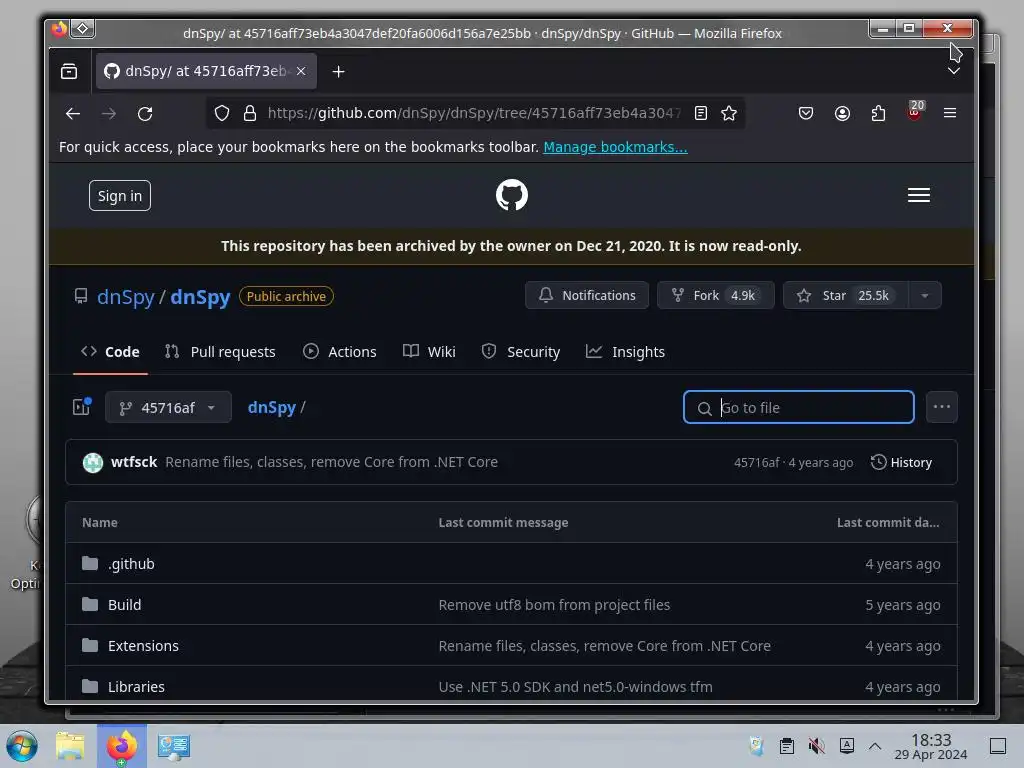The width and height of the screenshot is (1024, 768).
Task: Open the Windows Start menu
Action: click(x=22, y=746)
